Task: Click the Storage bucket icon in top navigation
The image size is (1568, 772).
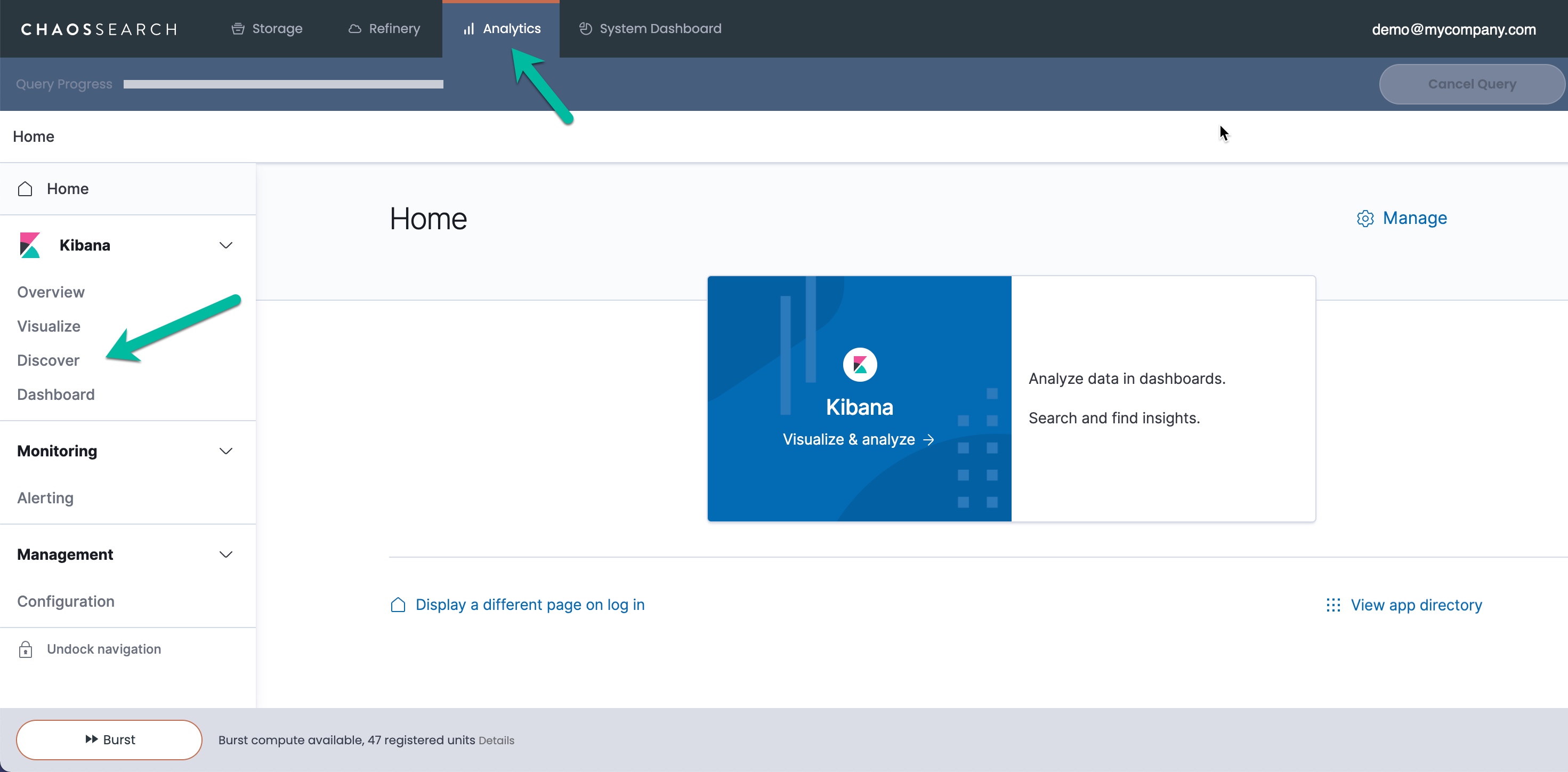Action: [x=237, y=29]
